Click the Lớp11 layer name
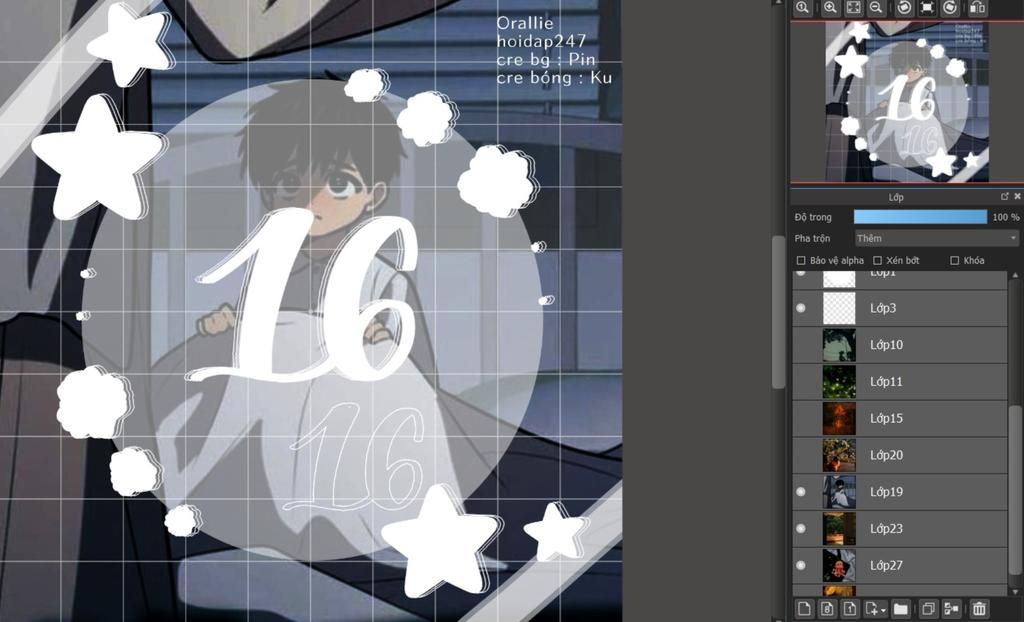Screen dimensions: 1024x622 pyautogui.click(x=886, y=382)
